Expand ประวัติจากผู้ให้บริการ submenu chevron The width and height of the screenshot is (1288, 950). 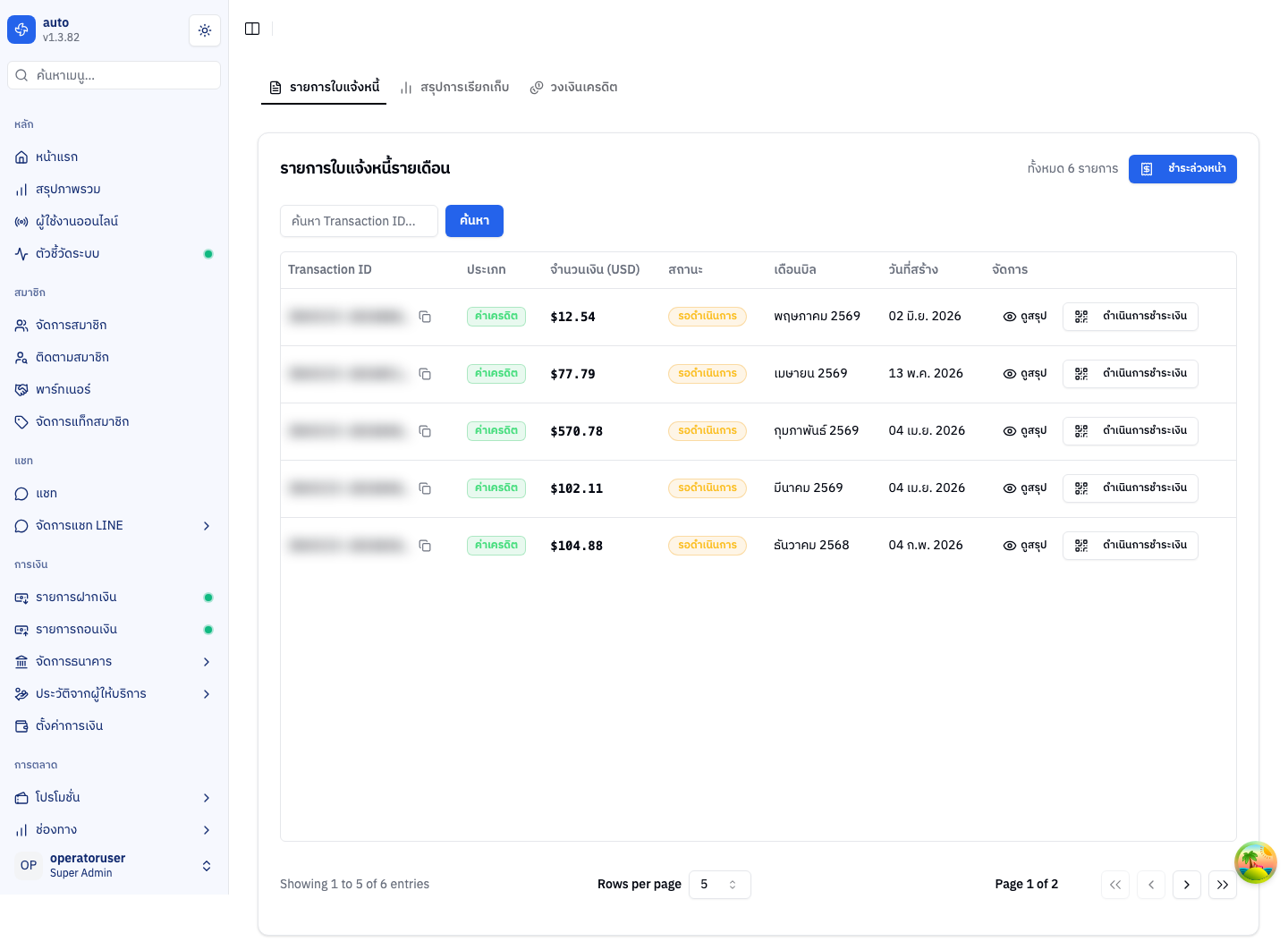pyautogui.click(x=207, y=694)
